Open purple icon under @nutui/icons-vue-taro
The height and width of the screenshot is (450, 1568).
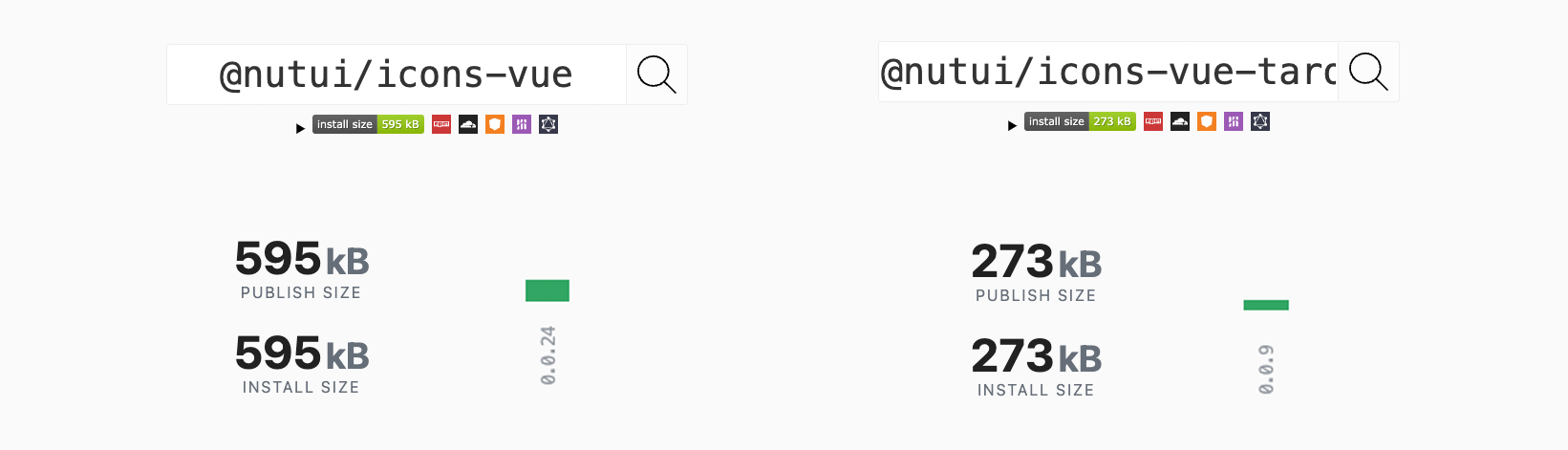pyautogui.click(x=1234, y=121)
